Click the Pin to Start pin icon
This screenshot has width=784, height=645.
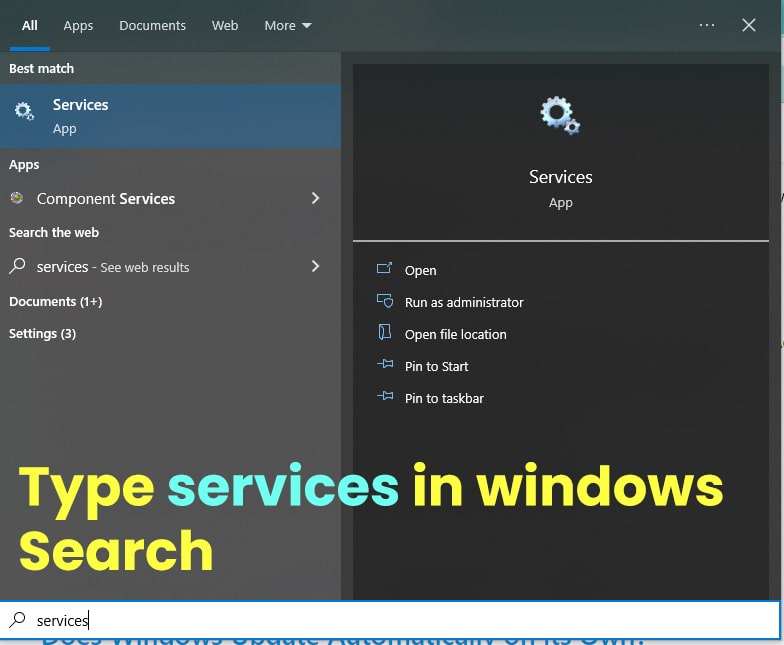coord(384,366)
